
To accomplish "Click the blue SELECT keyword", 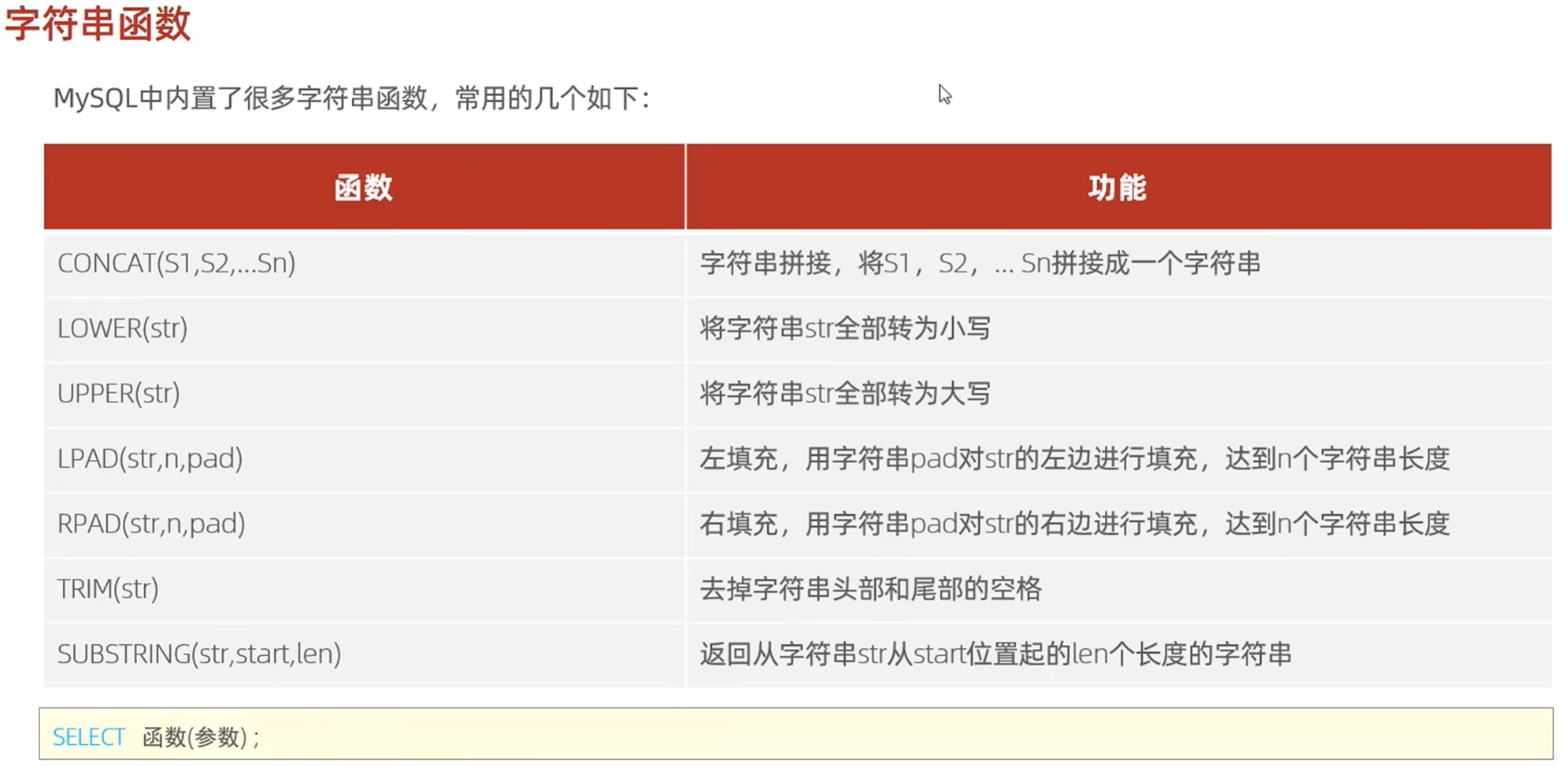I will (x=88, y=737).
